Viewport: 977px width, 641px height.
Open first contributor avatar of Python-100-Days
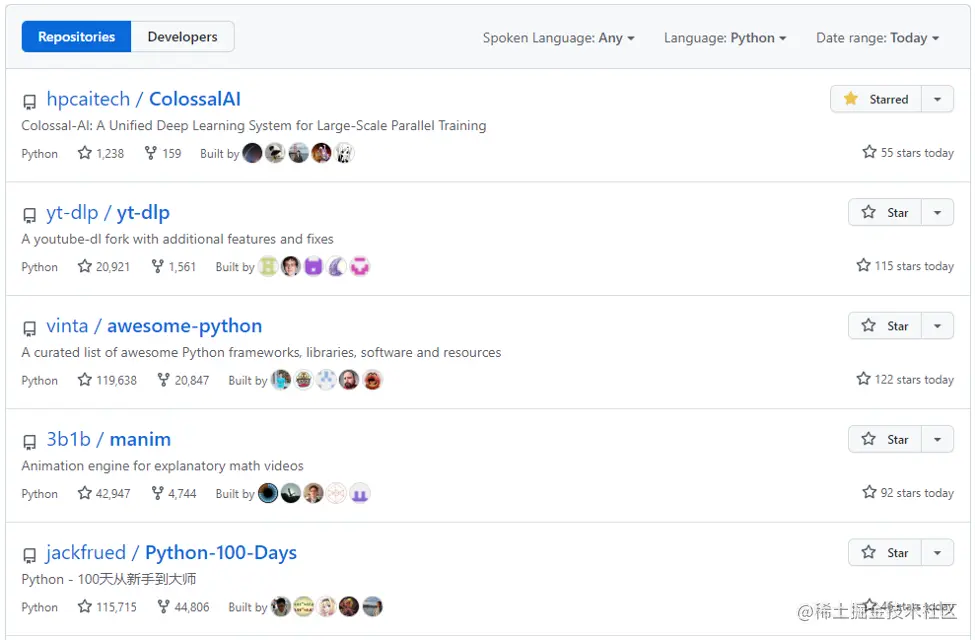[281, 607]
